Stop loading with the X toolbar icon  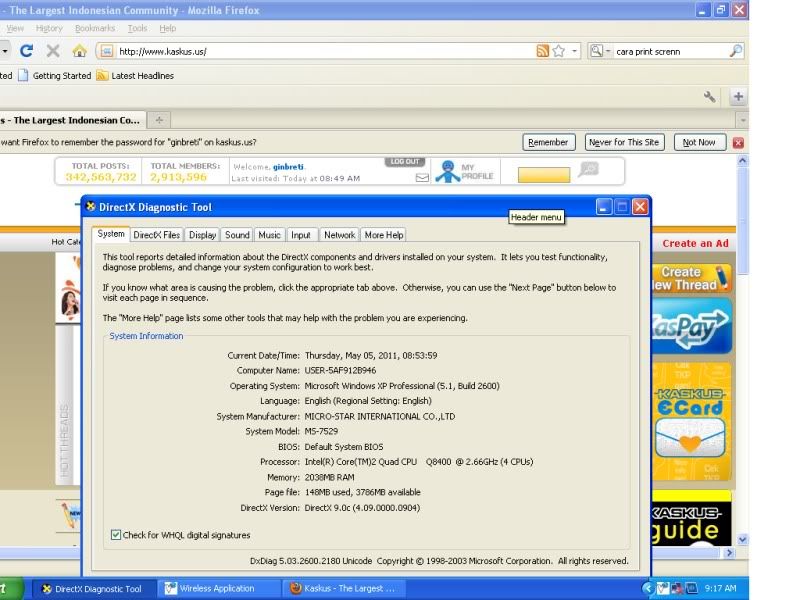click(53, 51)
